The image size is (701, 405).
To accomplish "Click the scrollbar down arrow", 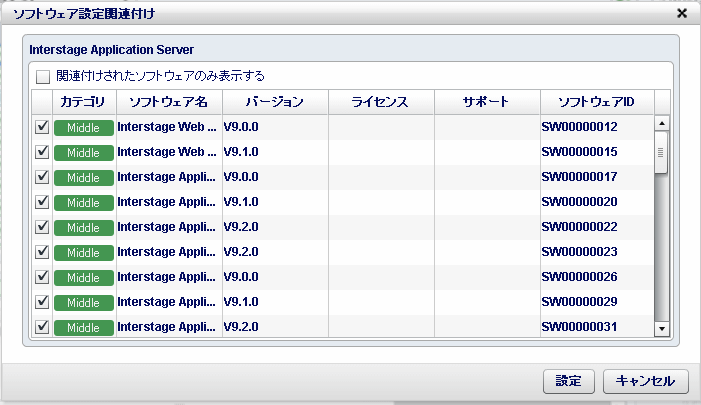I will tap(662, 329).
